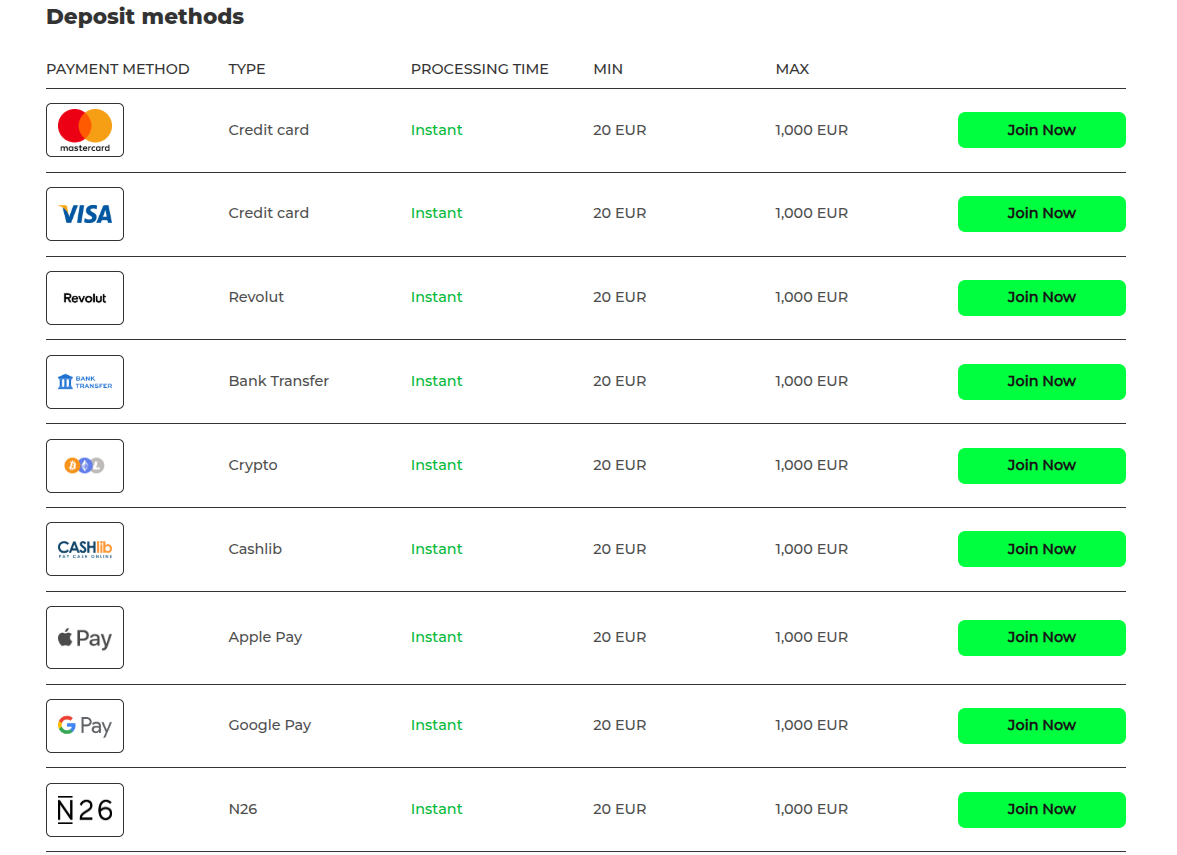Click the Cashlib logo icon

85,549
